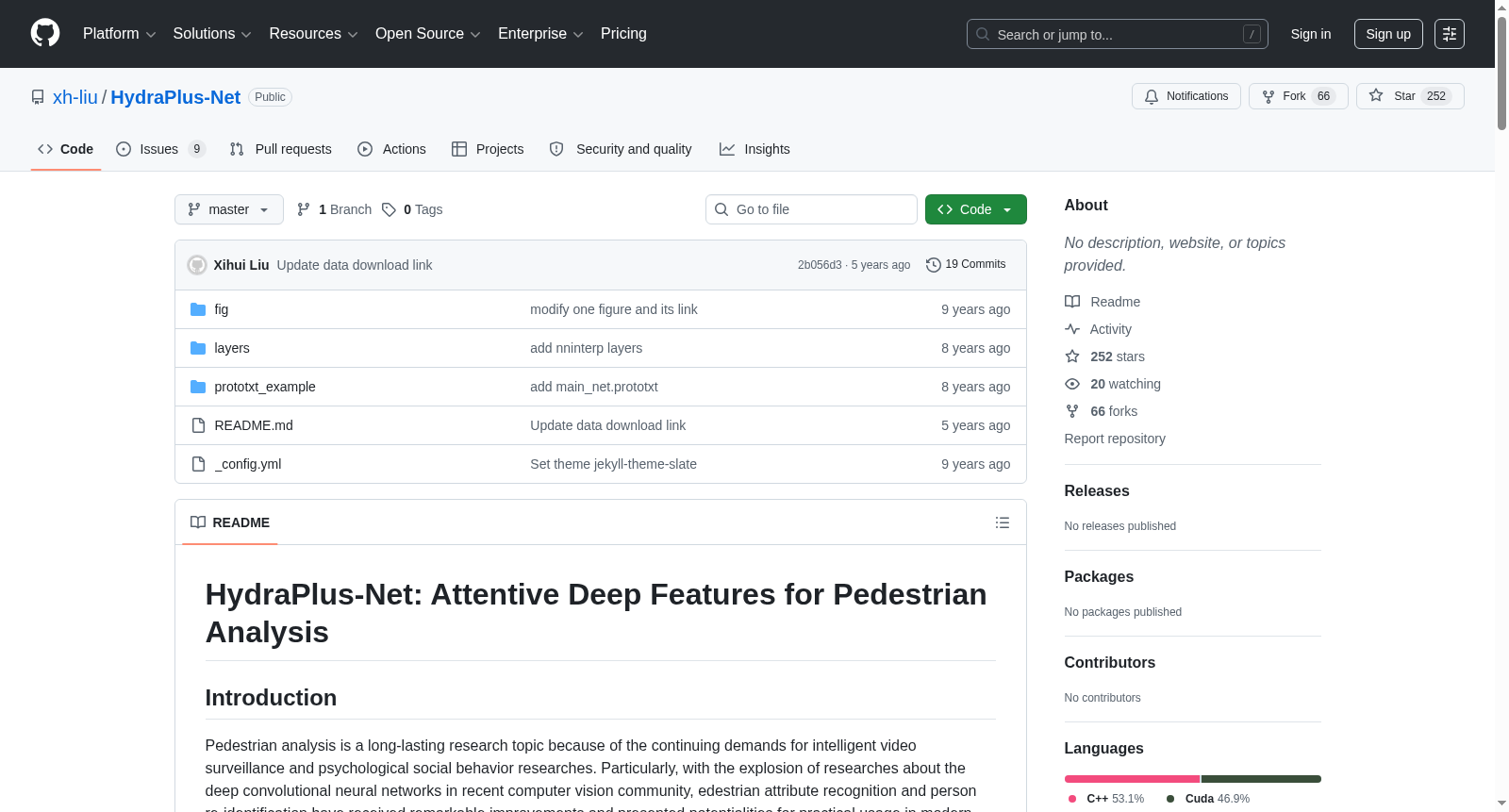The width and height of the screenshot is (1509, 812).
Task: Create an account with Sign up
Action: (x=1388, y=34)
